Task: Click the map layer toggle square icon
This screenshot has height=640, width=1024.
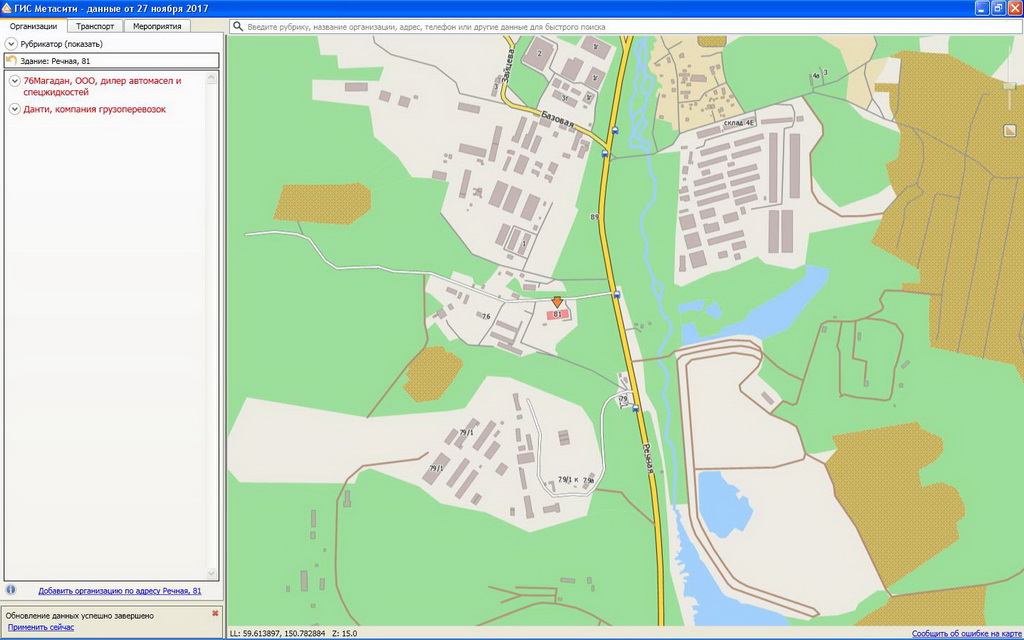Action: pos(1011,131)
